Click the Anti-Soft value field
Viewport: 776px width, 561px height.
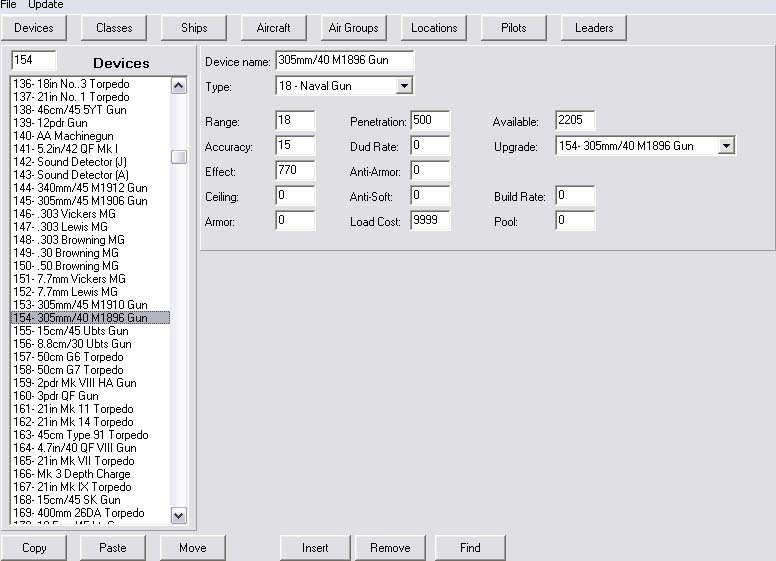[430, 195]
